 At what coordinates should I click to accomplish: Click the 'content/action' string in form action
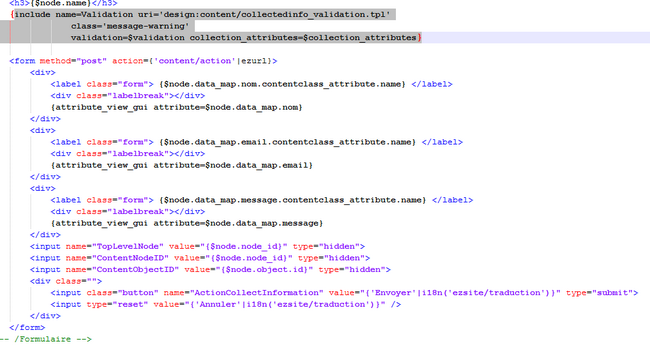coord(195,61)
